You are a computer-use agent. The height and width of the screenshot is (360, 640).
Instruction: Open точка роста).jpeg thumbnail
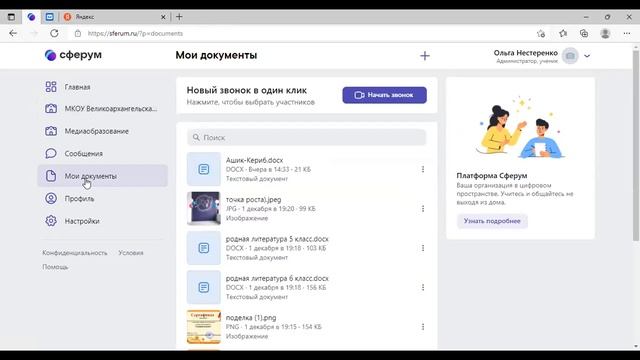204,209
